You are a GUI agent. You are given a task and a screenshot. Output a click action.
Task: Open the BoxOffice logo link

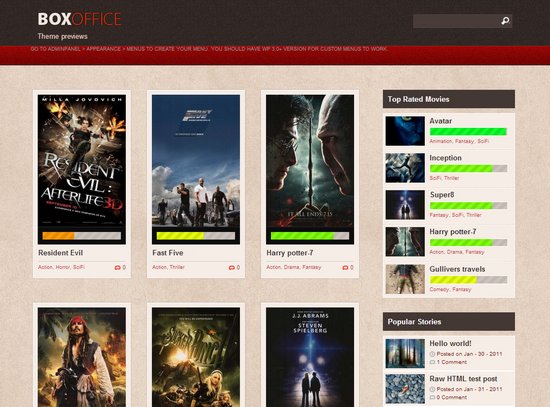79,19
